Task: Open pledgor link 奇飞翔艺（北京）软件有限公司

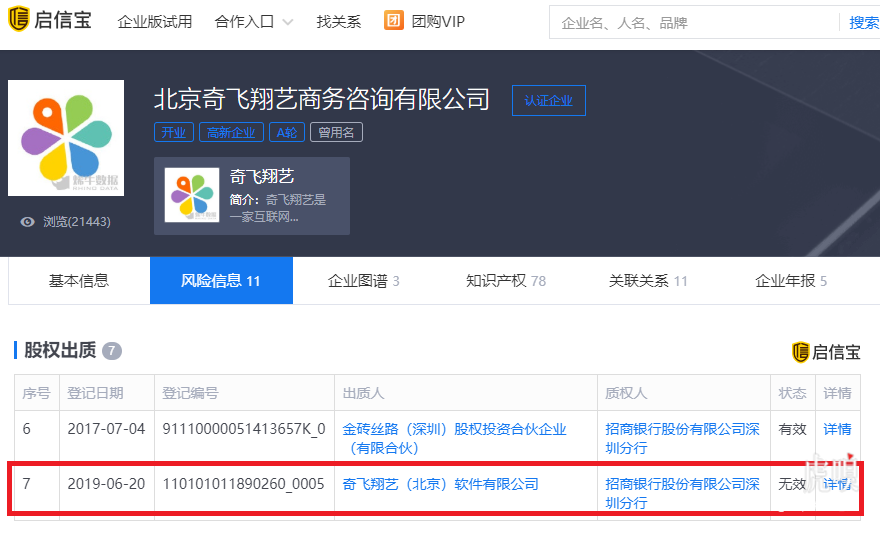Action: 441,484
